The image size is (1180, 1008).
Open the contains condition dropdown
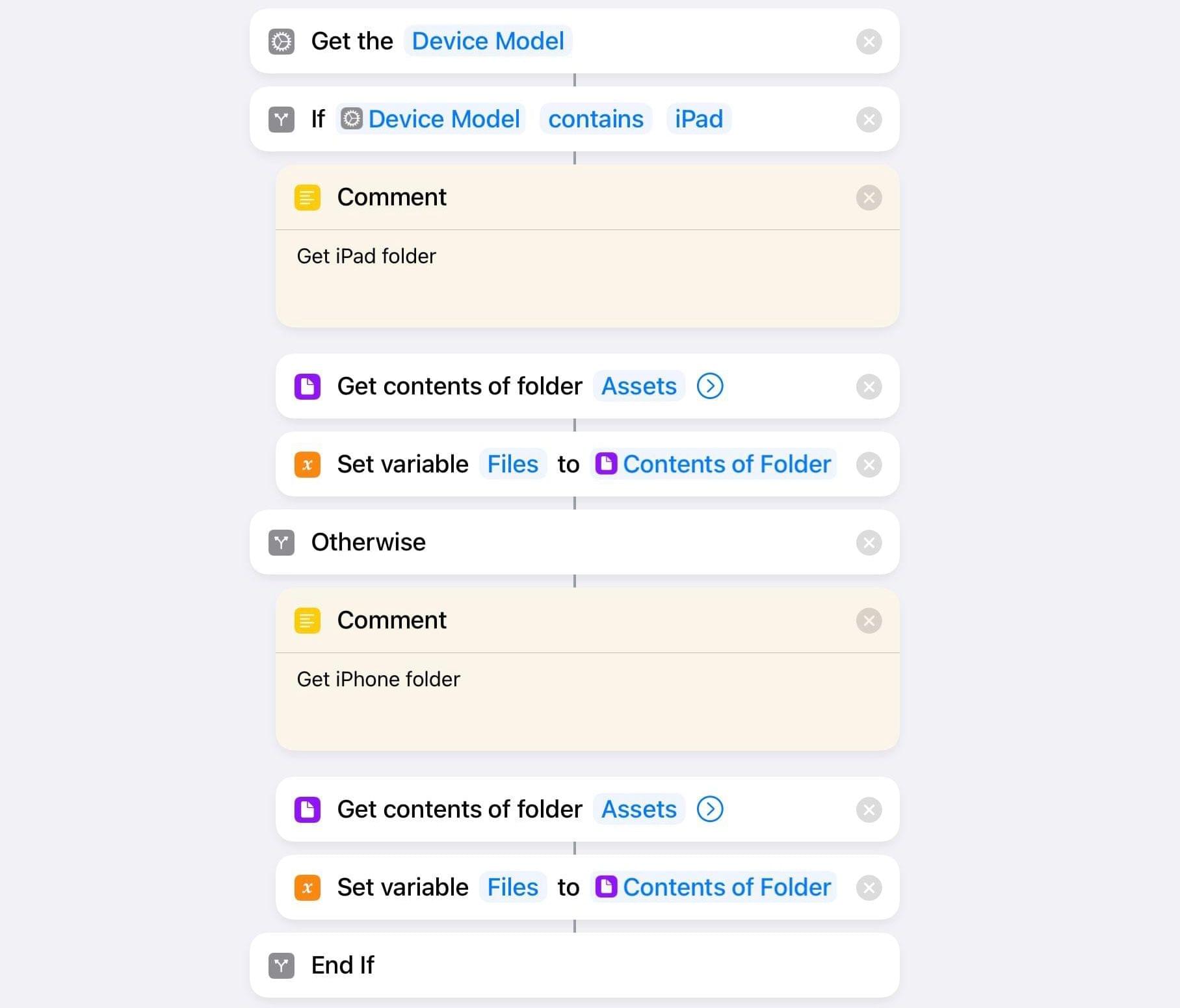[x=596, y=119]
